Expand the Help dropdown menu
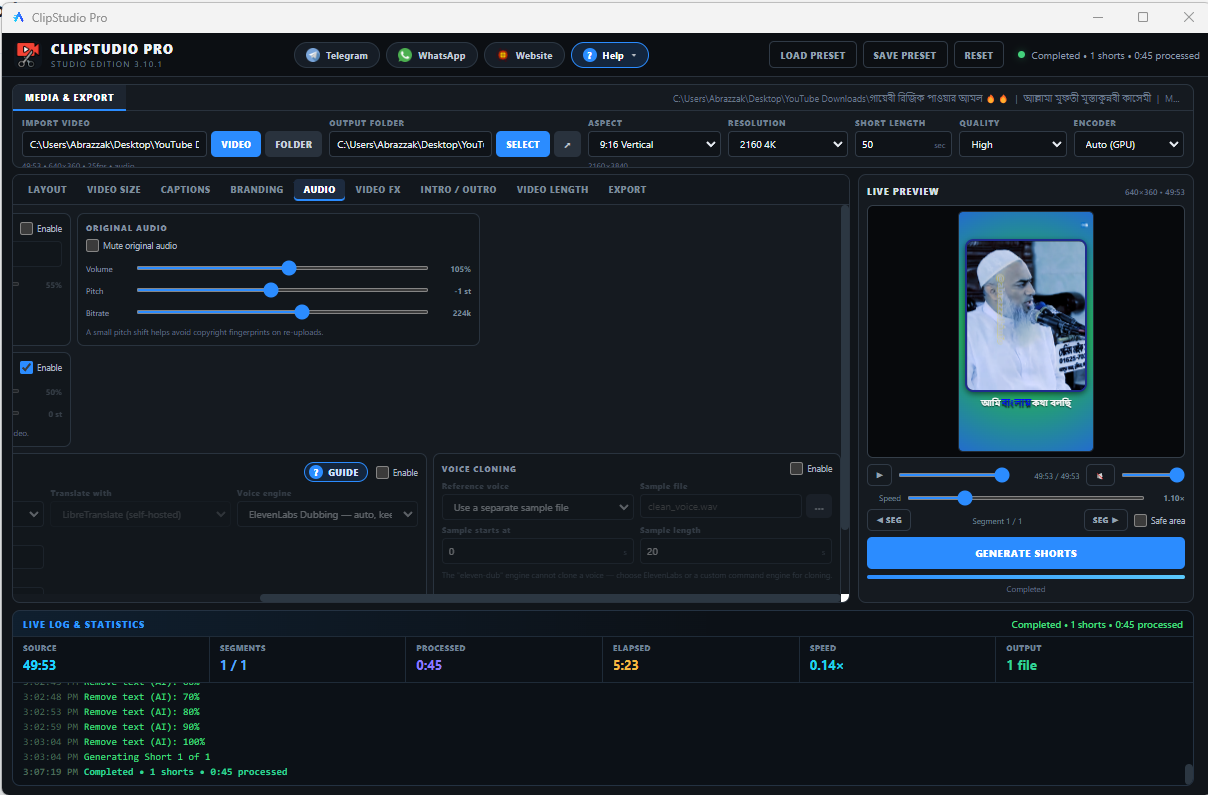 (x=610, y=55)
